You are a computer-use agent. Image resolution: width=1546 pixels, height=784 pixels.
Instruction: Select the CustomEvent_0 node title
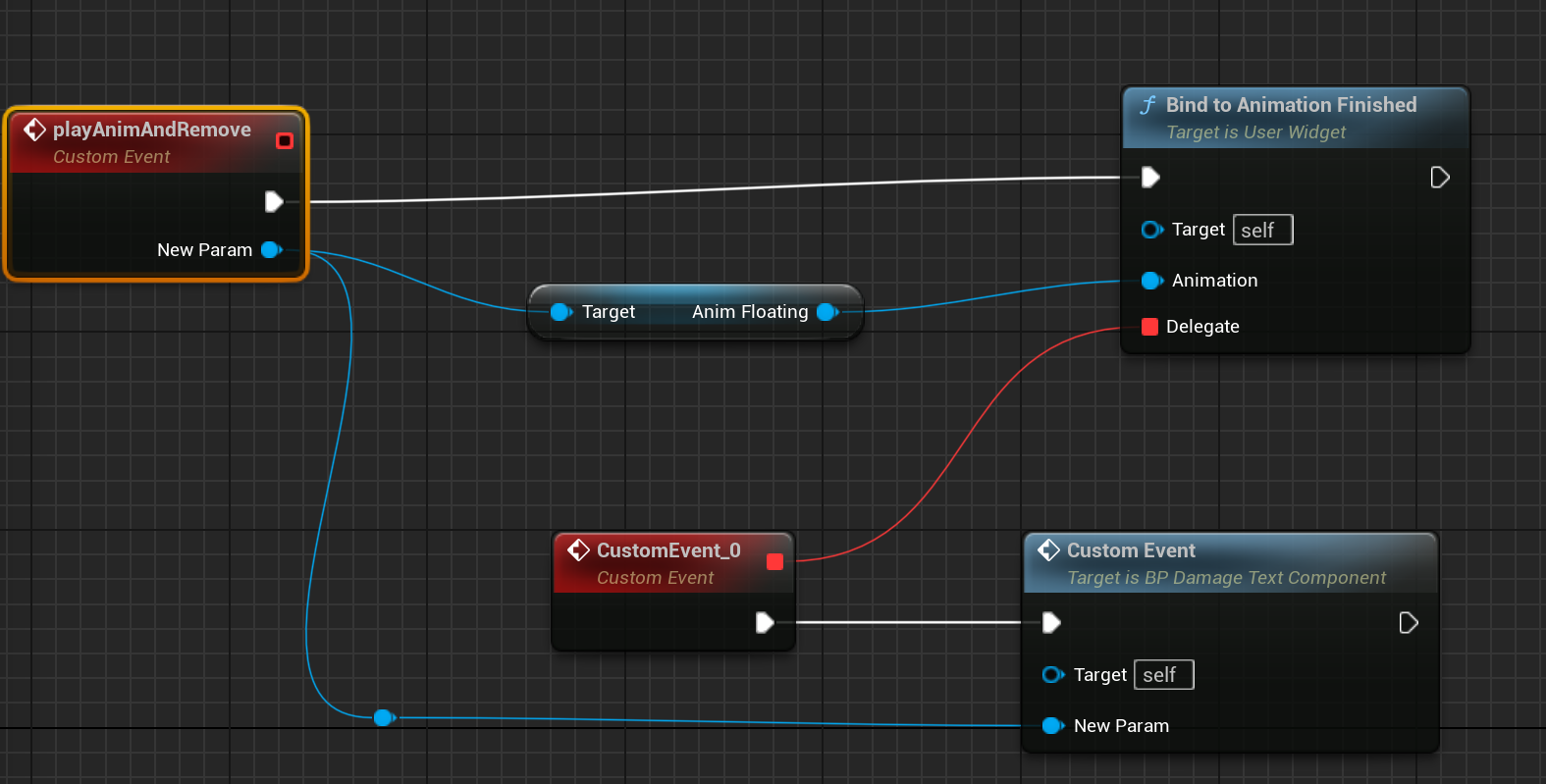point(668,550)
